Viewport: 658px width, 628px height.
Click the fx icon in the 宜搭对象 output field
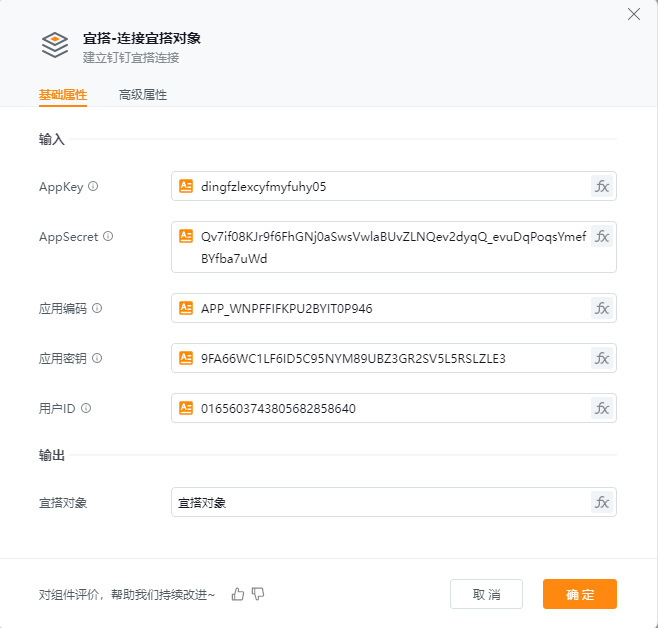click(602, 502)
